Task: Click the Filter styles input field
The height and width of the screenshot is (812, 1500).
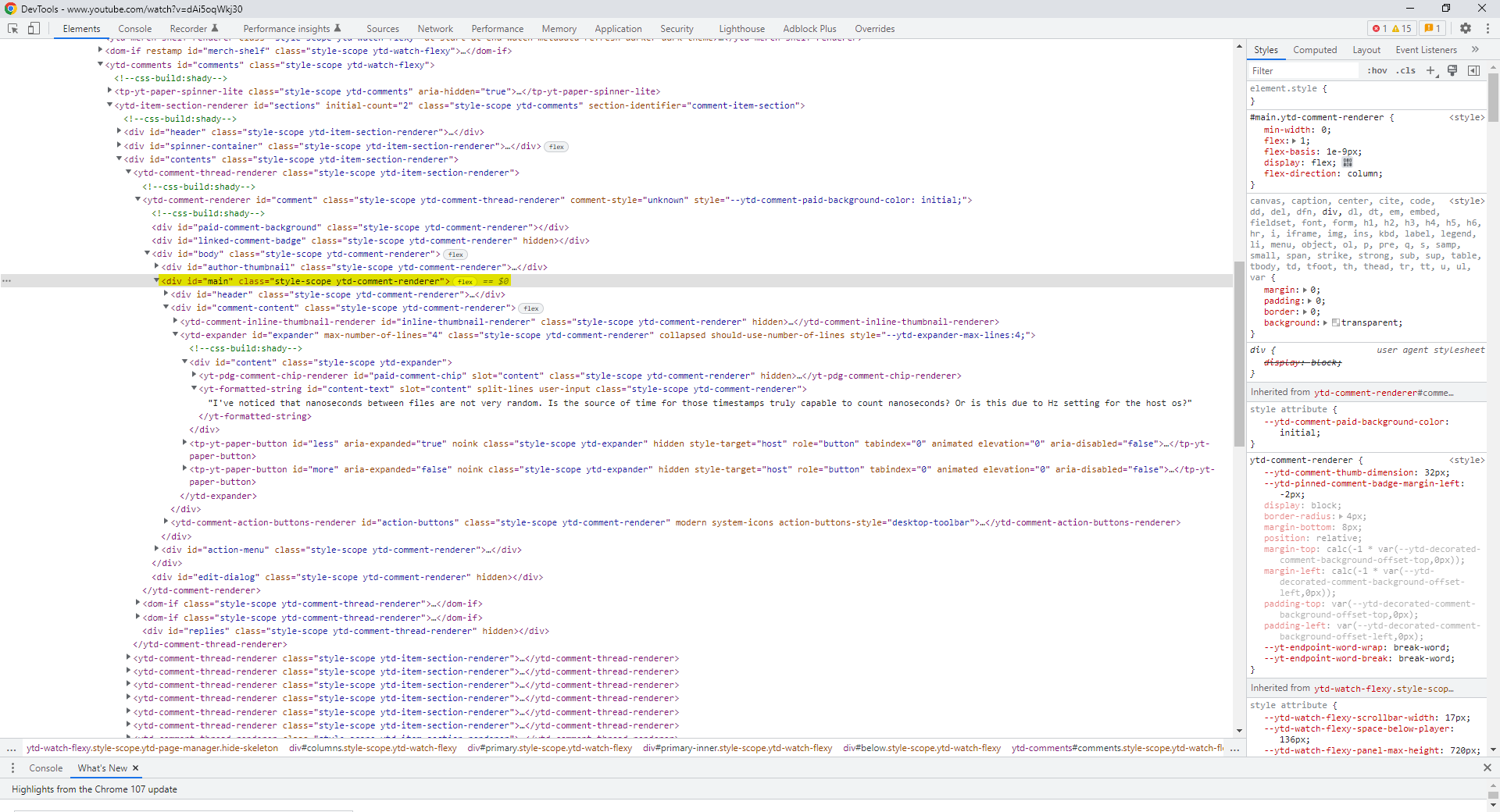Action: click(1301, 70)
